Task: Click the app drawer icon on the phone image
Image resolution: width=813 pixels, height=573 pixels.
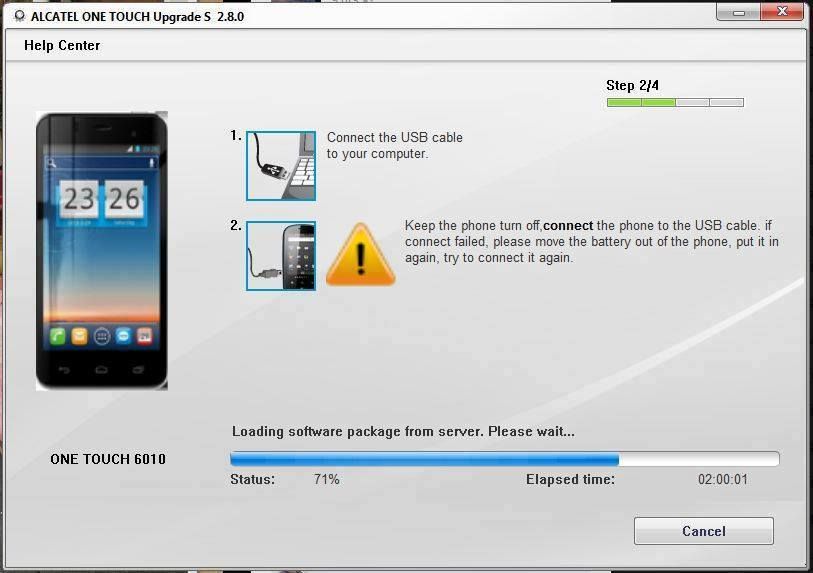Action: coord(101,336)
